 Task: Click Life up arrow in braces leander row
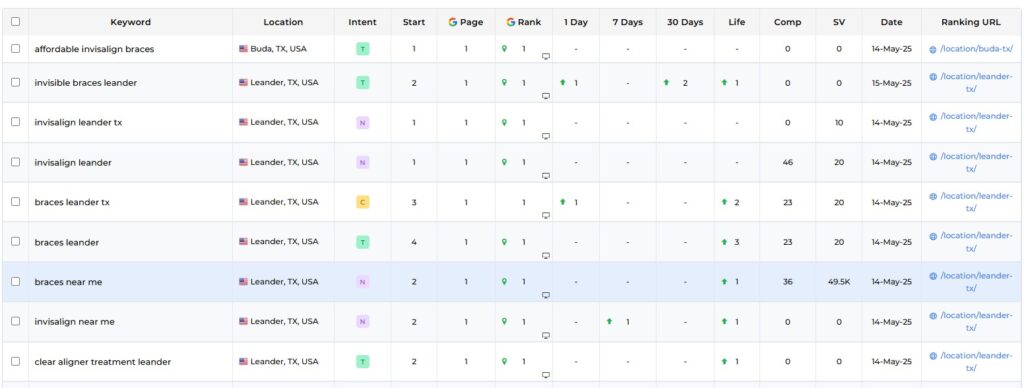(x=724, y=242)
